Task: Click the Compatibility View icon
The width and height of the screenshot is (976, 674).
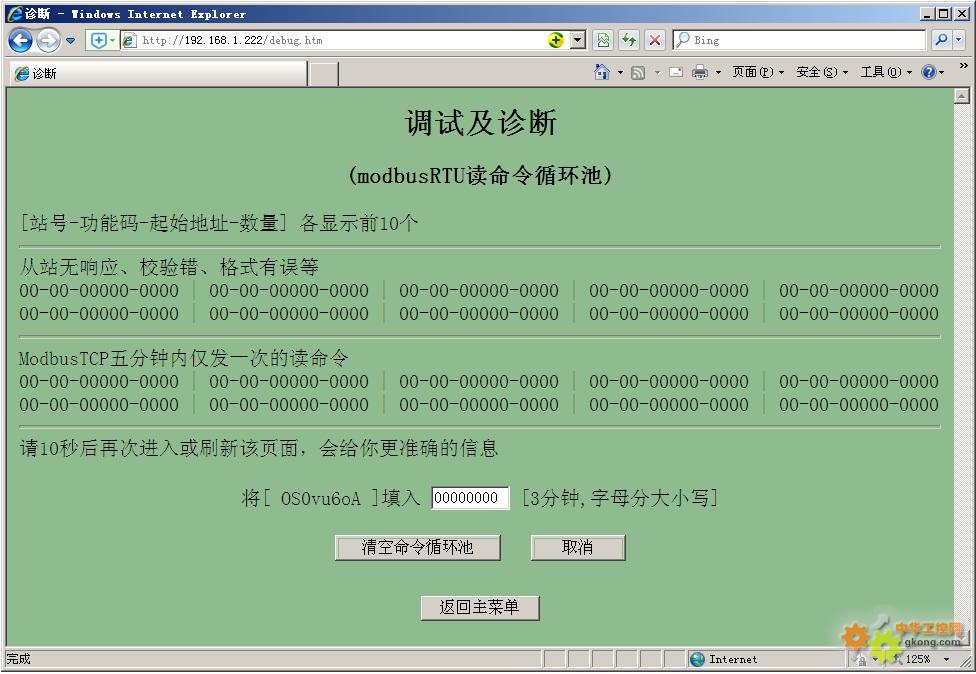Action: click(x=603, y=40)
